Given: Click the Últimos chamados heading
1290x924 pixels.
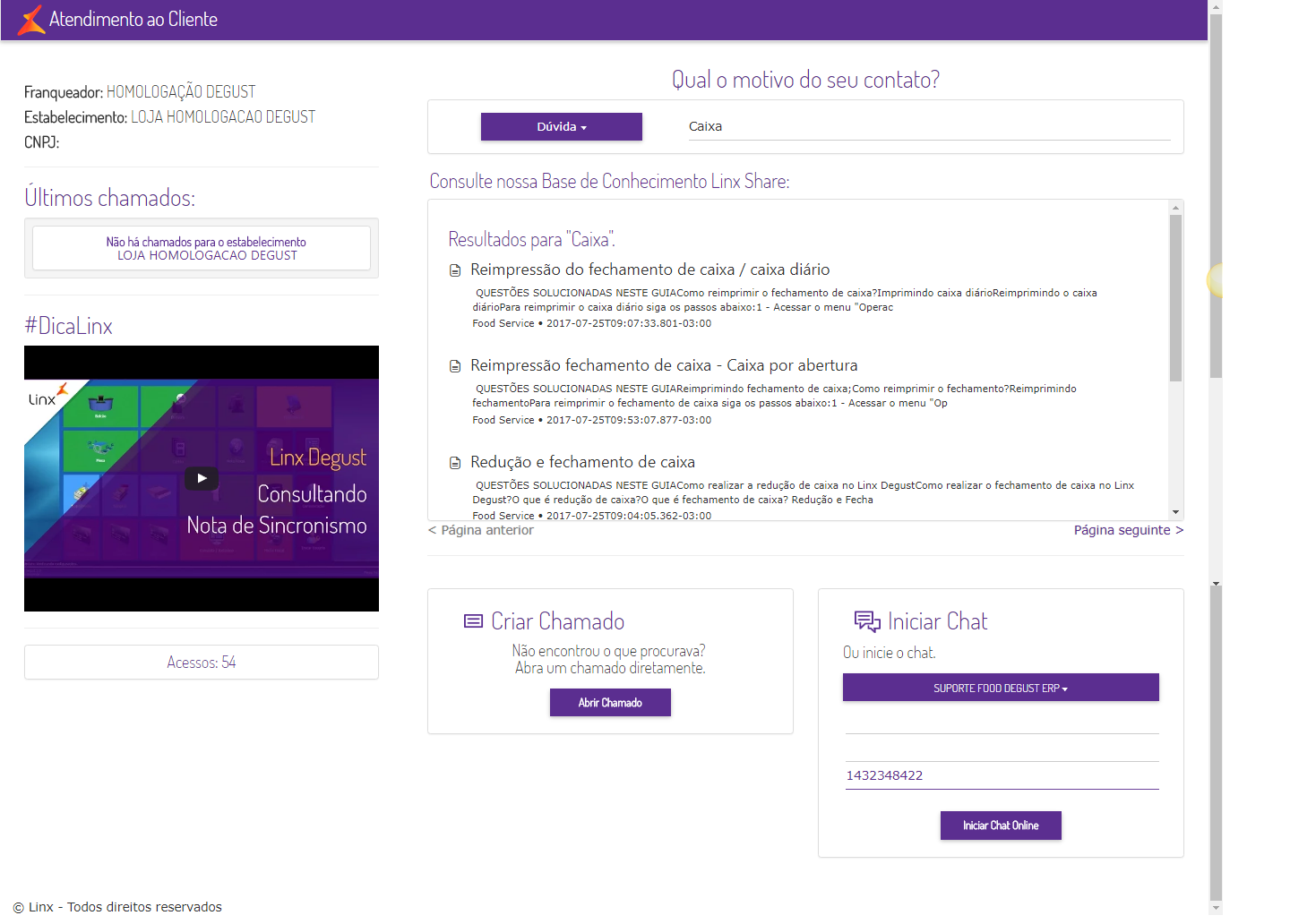Looking at the screenshot, I should 109,197.
